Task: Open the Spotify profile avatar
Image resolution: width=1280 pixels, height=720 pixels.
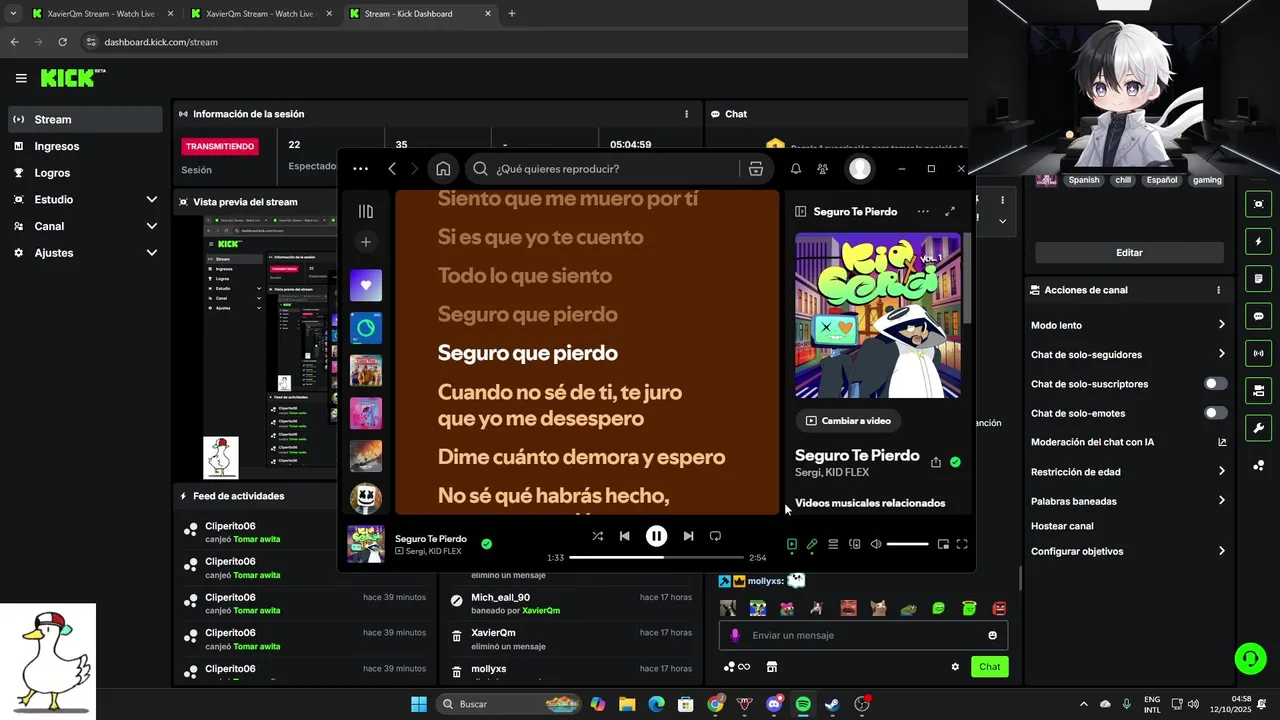Action: coord(860,169)
